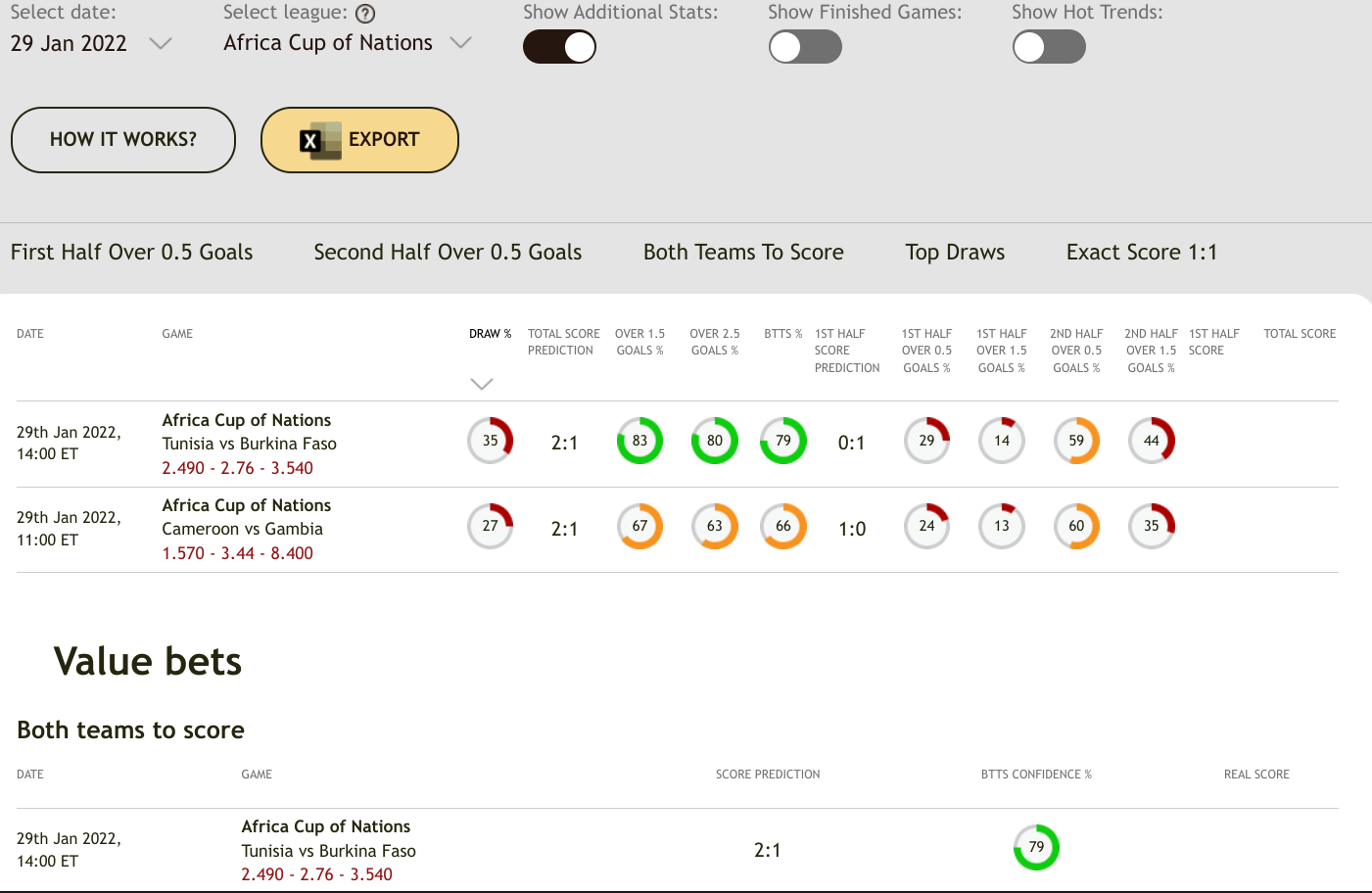Viewport: 1372px width, 893px height.
Task: Click Cameroon 1st half over 0.5 gauge 24
Action: [926, 526]
